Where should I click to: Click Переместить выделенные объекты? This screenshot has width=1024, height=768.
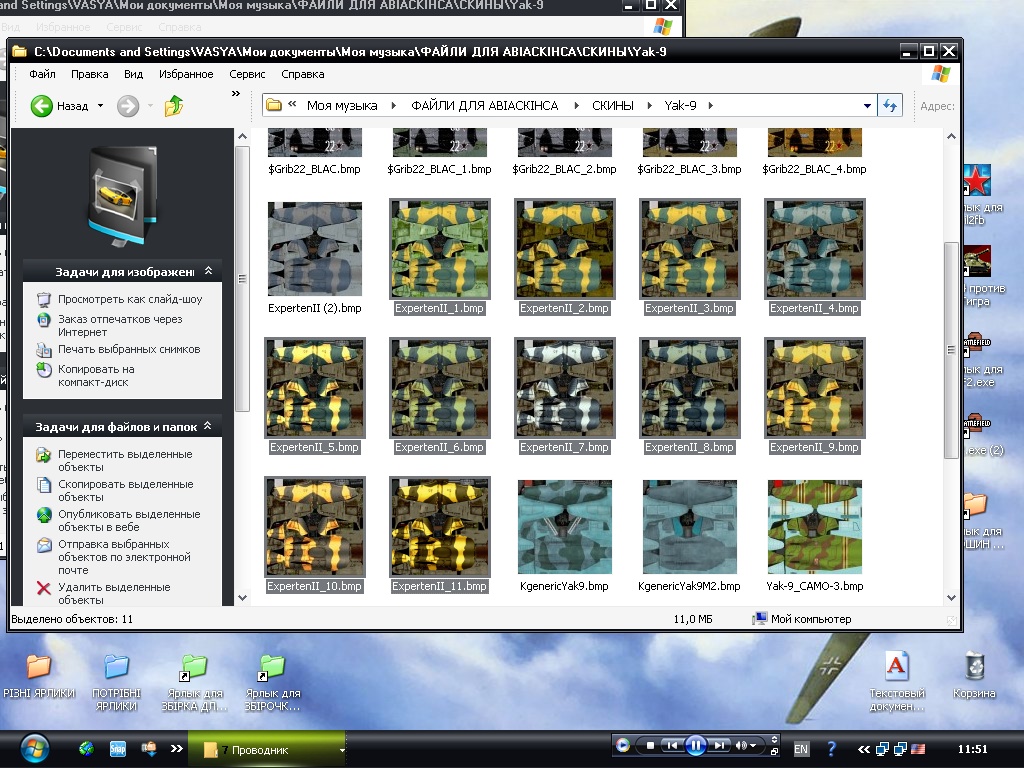pyautogui.click(x=125, y=460)
